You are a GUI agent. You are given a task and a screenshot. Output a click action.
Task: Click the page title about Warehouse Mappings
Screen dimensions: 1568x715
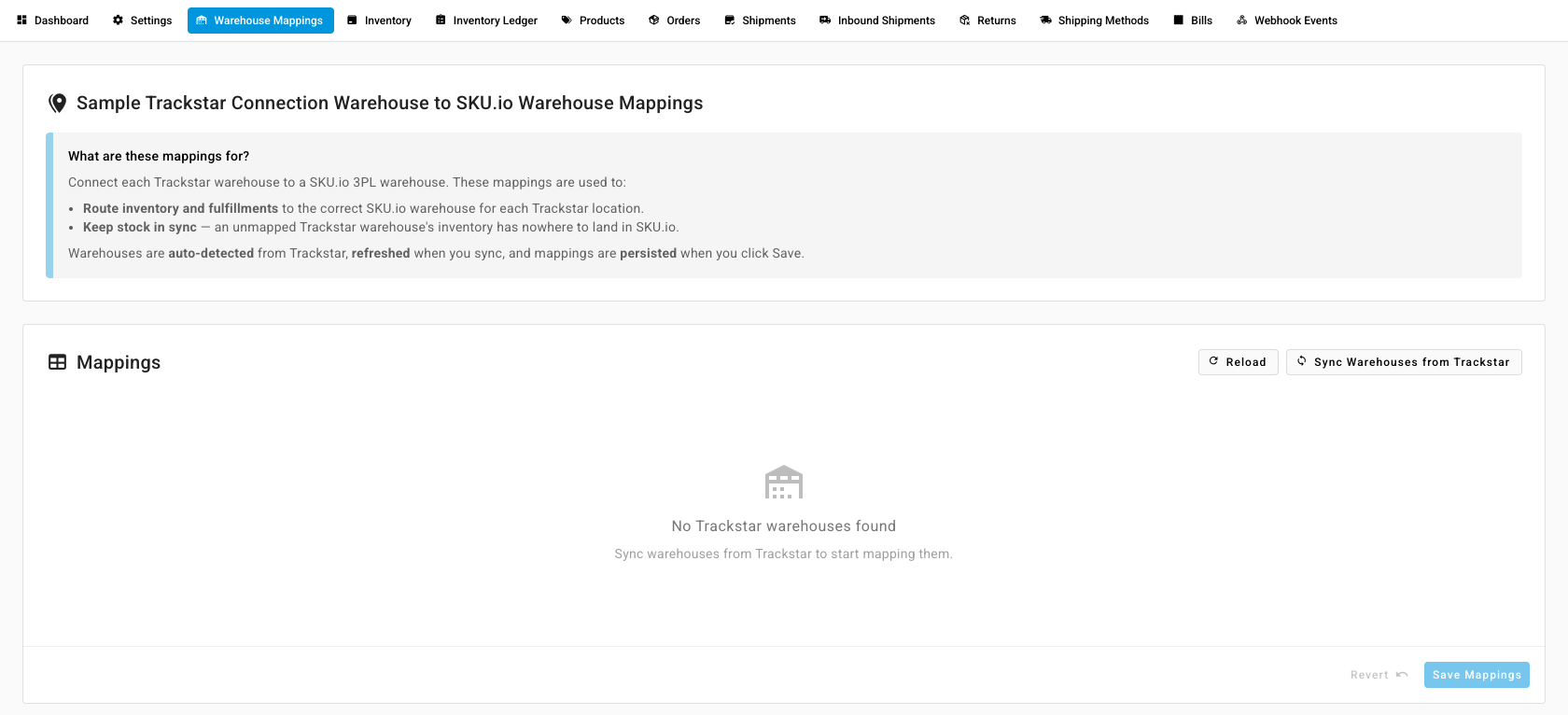pos(390,103)
